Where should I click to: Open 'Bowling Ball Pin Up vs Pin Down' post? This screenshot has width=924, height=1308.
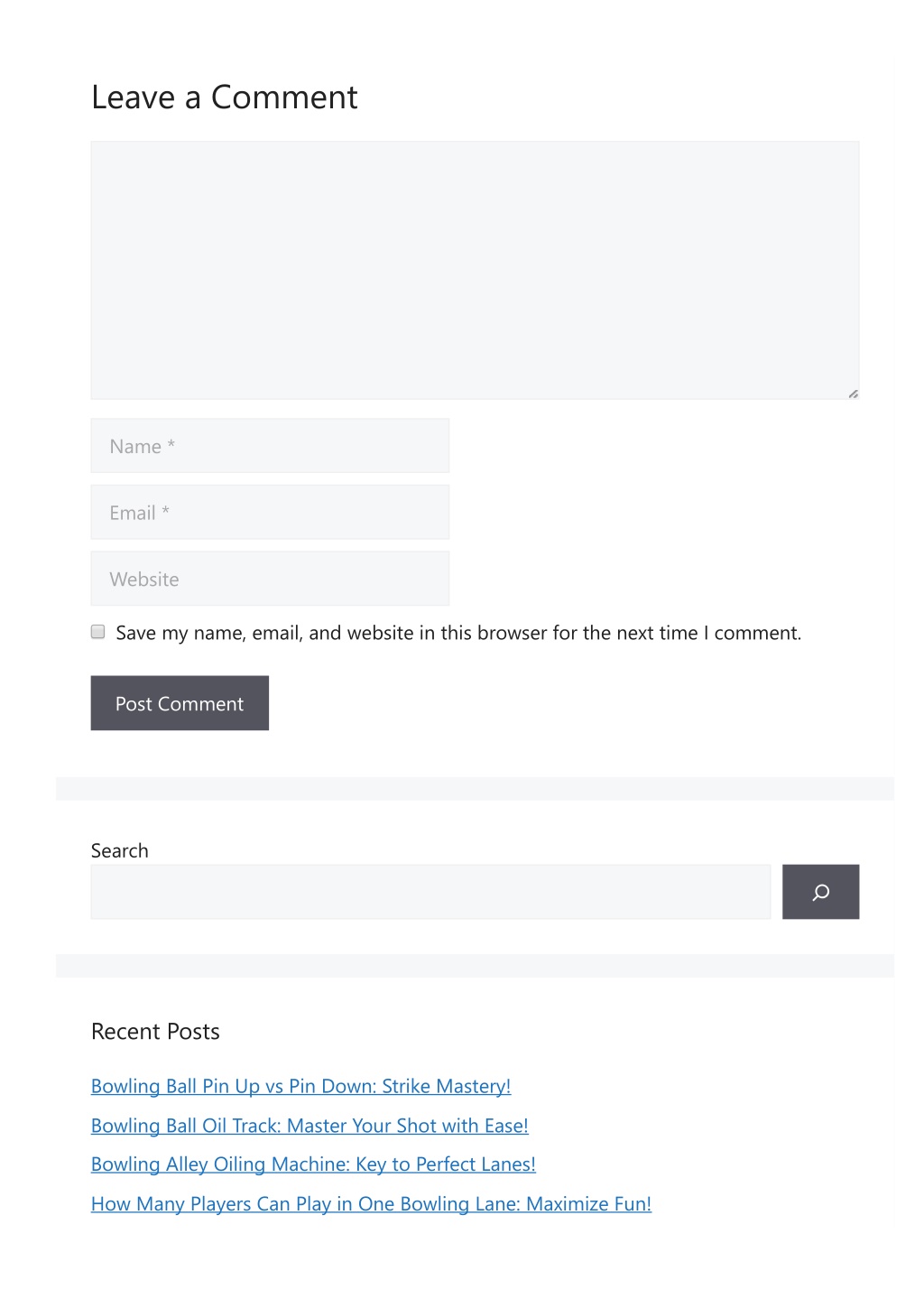300,1086
